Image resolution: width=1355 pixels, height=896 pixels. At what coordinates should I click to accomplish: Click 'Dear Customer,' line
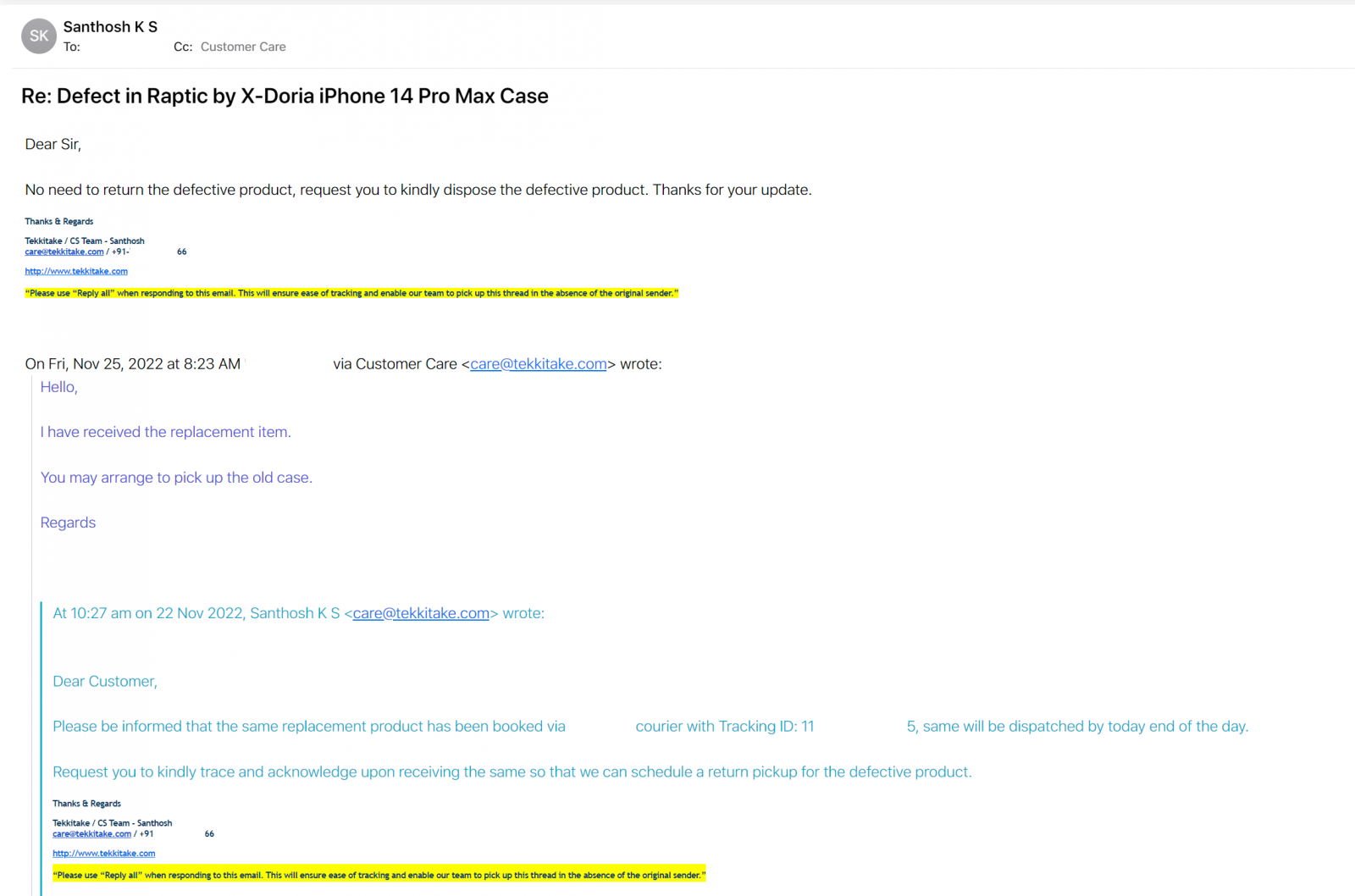[x=105, y=681]
